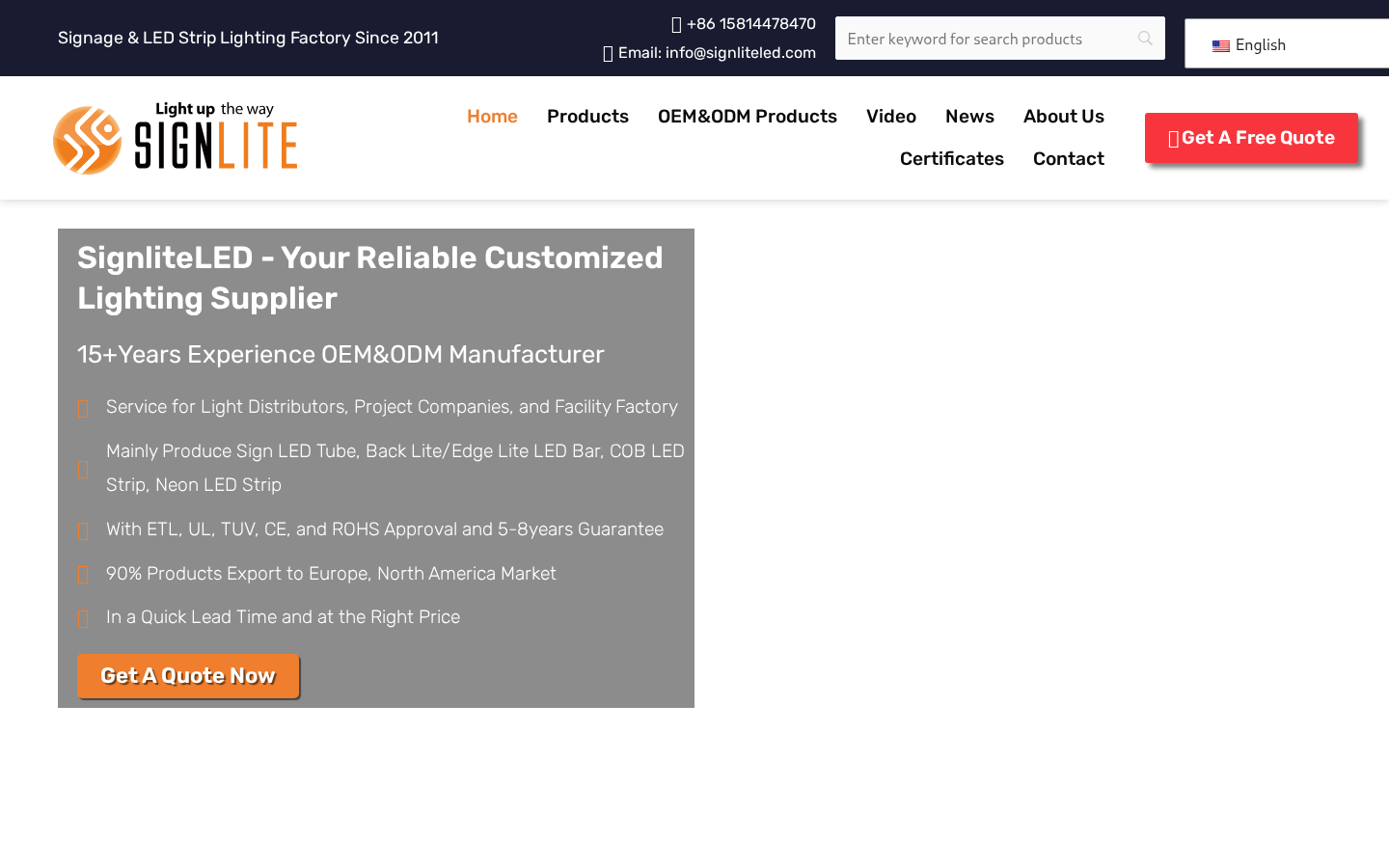Screen dimensions: 1389x868
Task: Click the email address info@signliteled.com
Action: pyautogui.click(x=740, y=53)
